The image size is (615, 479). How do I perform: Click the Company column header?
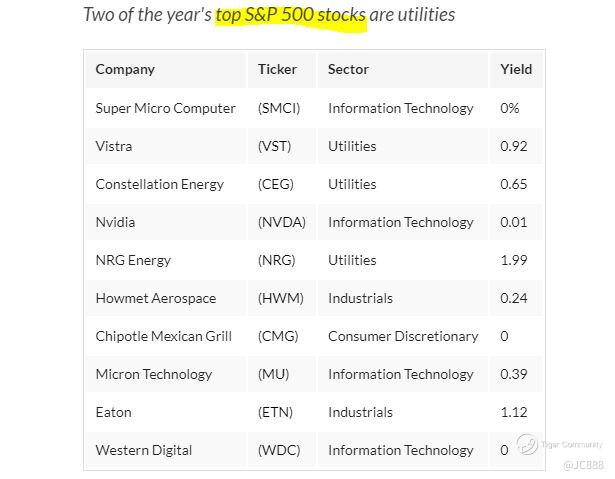125,69
